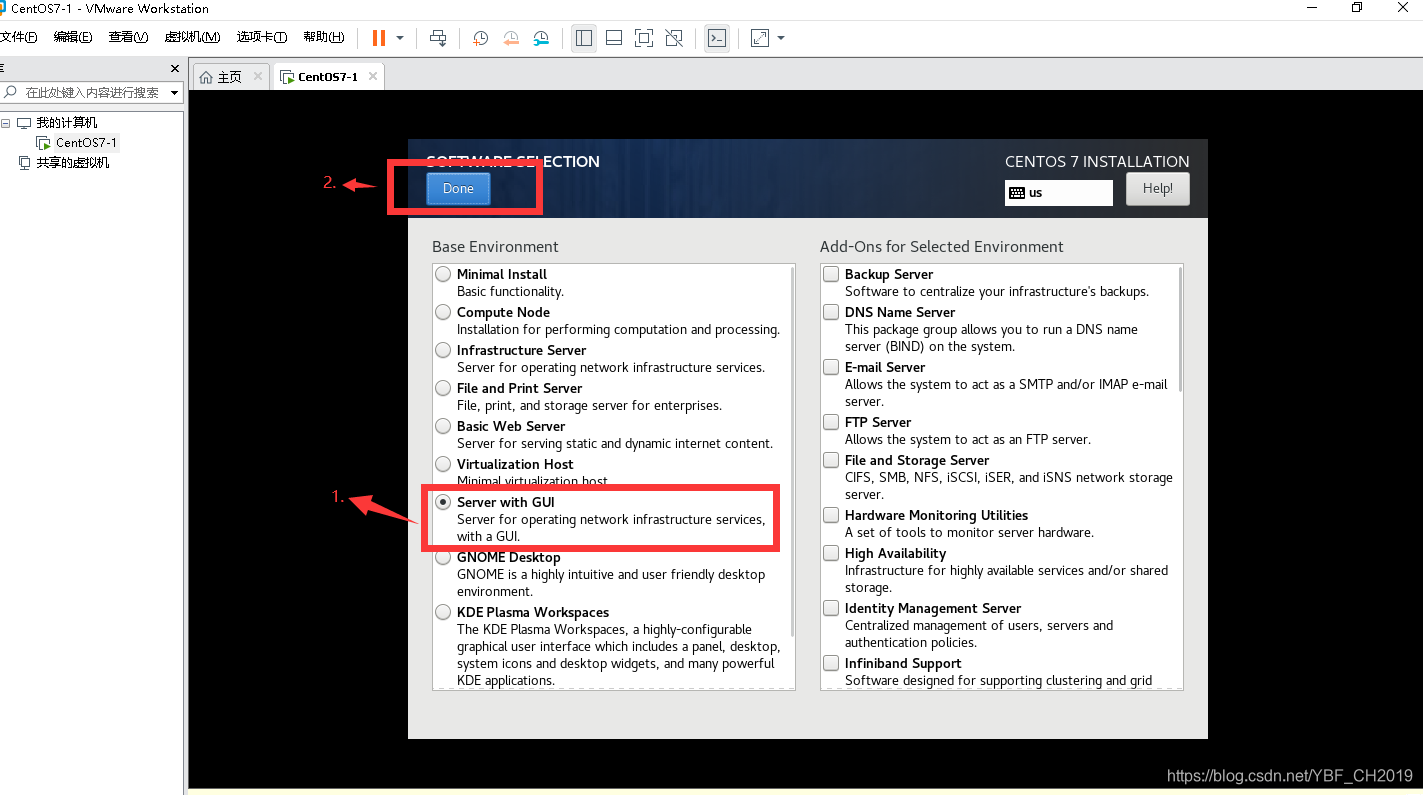Screen dimensions: 1423x795
Task: Enable the Hardware Monitoring Utilities checkbox
Action: (x=831, y=515)
